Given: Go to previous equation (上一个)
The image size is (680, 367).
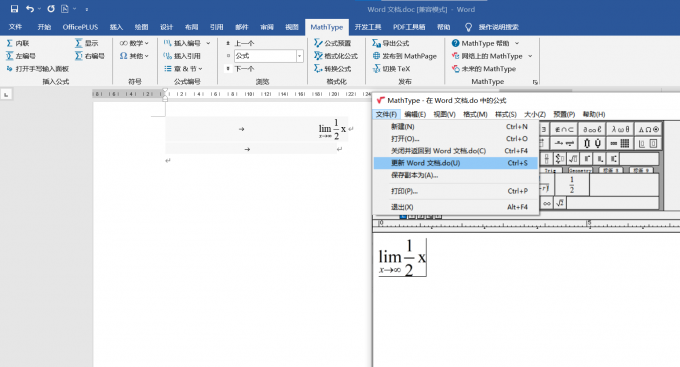Looking at the screenshot, I should [x=240, y=43].
